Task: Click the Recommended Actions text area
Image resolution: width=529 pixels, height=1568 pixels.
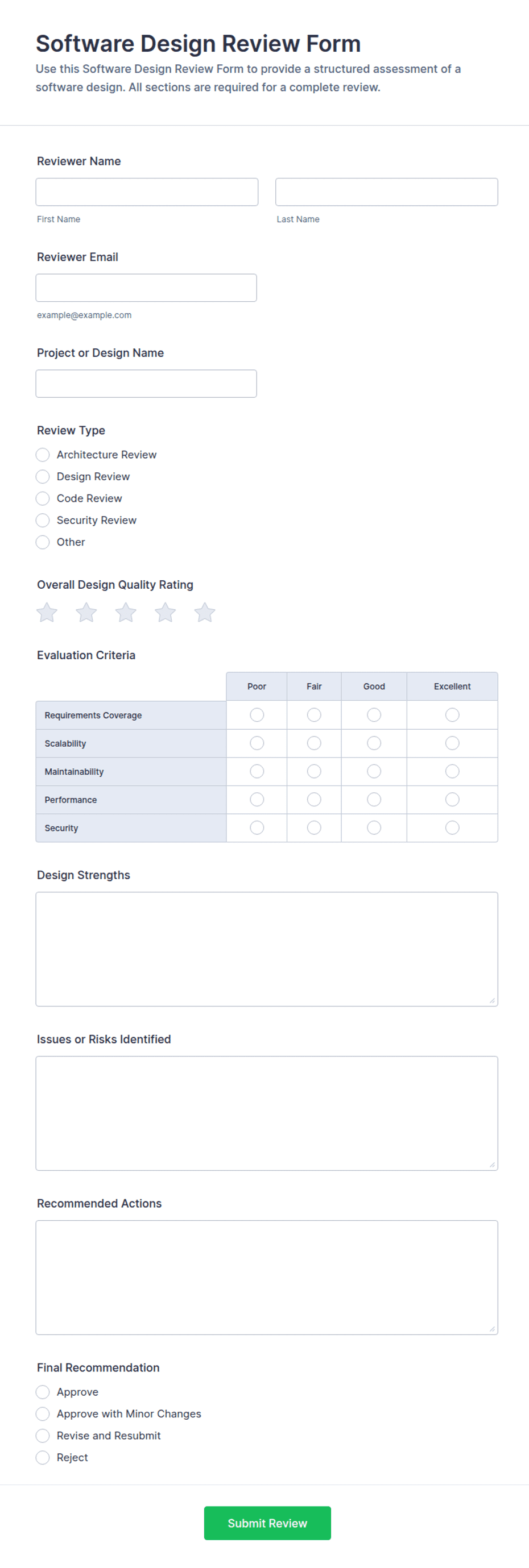Action: tap(267, 1277)
